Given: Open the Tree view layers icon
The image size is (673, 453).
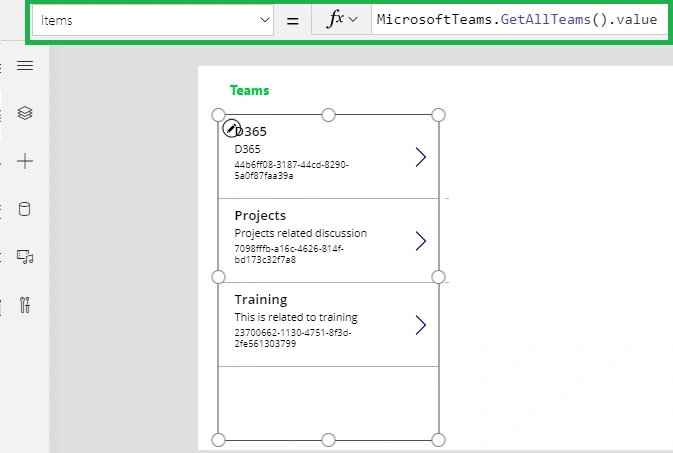Looking at the screenshot, I should click(25, 113).
